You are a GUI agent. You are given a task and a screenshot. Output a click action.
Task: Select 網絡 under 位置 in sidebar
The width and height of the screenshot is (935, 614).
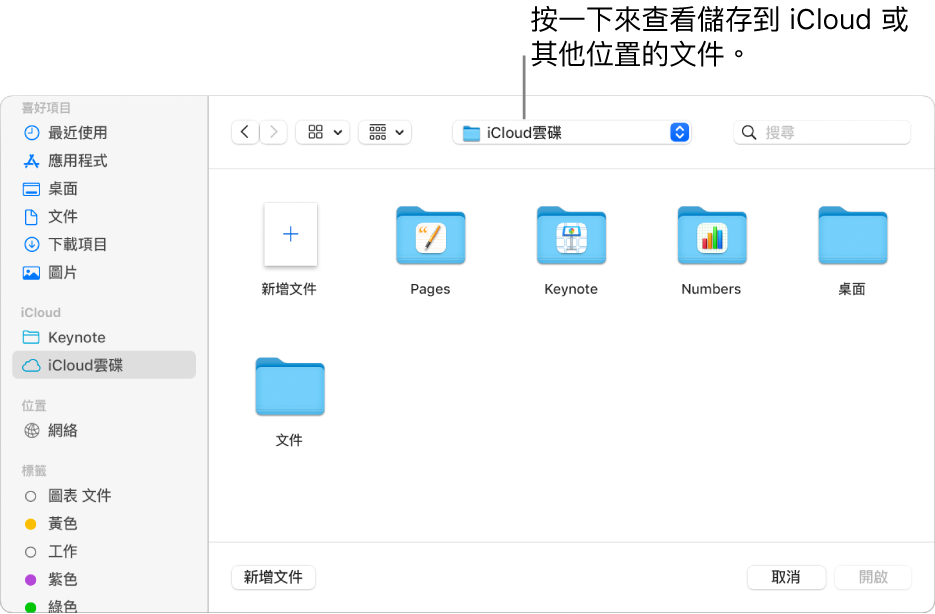point(104,430)
